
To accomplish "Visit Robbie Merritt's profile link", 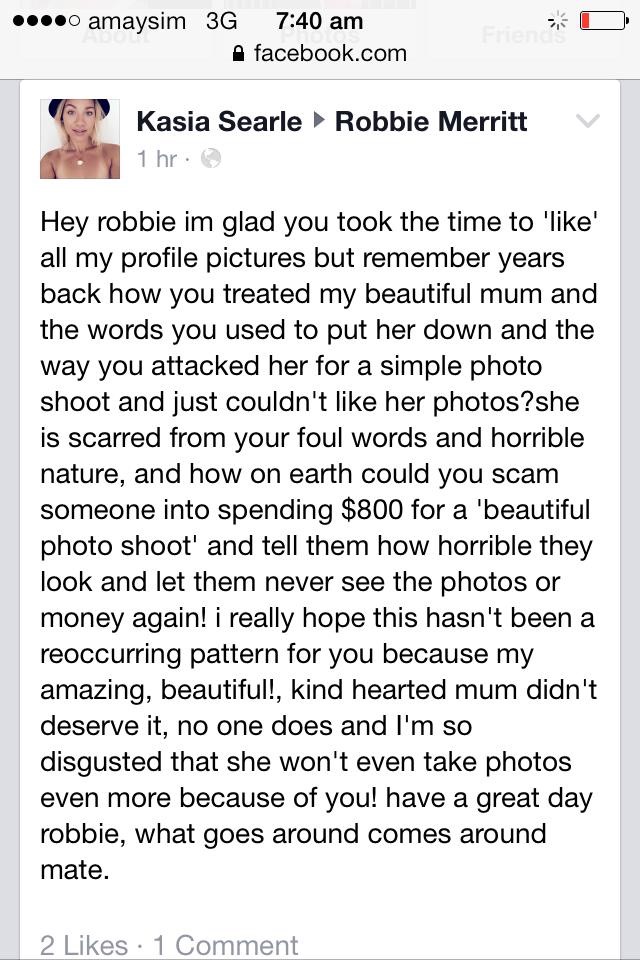I will (431, 122).
